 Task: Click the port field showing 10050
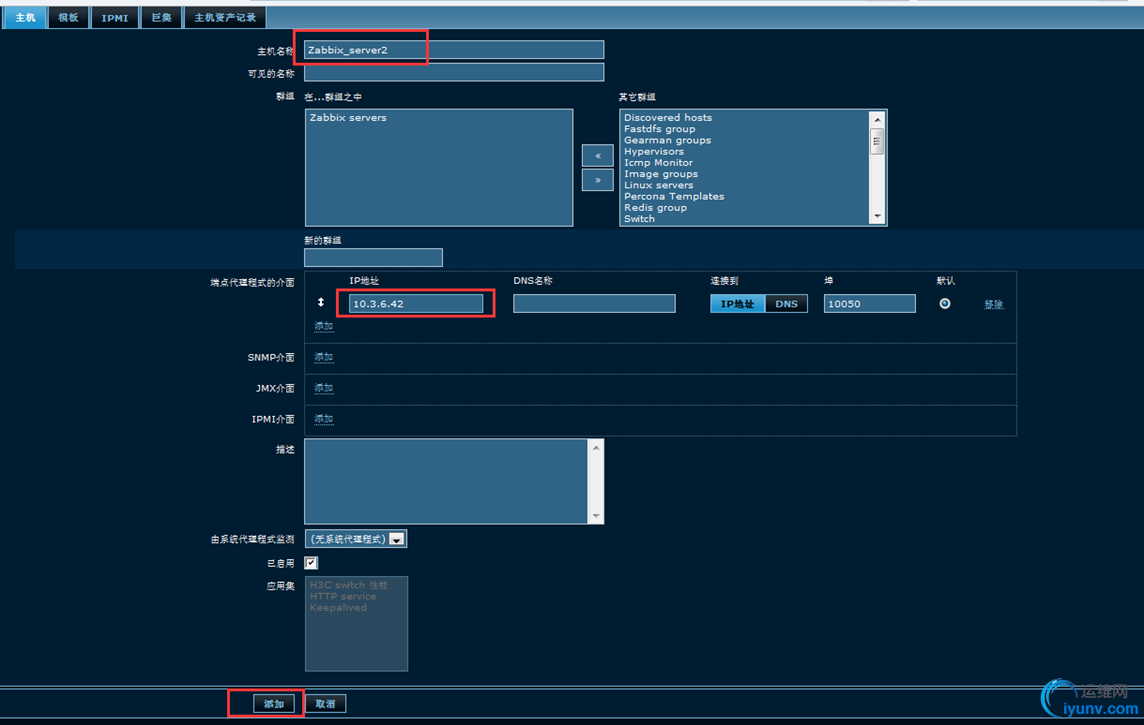click(x=870, y=303)
